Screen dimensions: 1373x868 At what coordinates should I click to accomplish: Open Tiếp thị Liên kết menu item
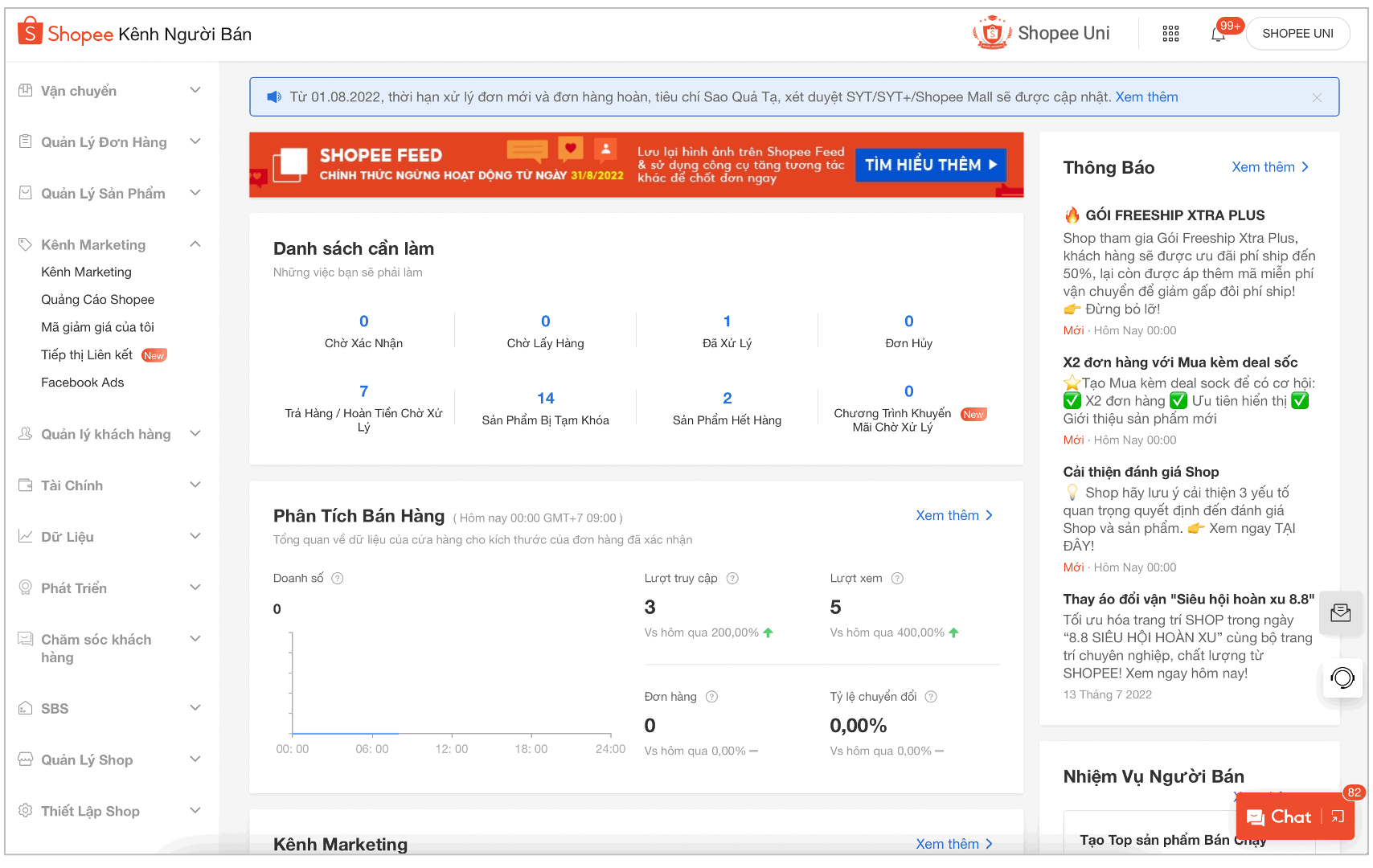point(87,355)
